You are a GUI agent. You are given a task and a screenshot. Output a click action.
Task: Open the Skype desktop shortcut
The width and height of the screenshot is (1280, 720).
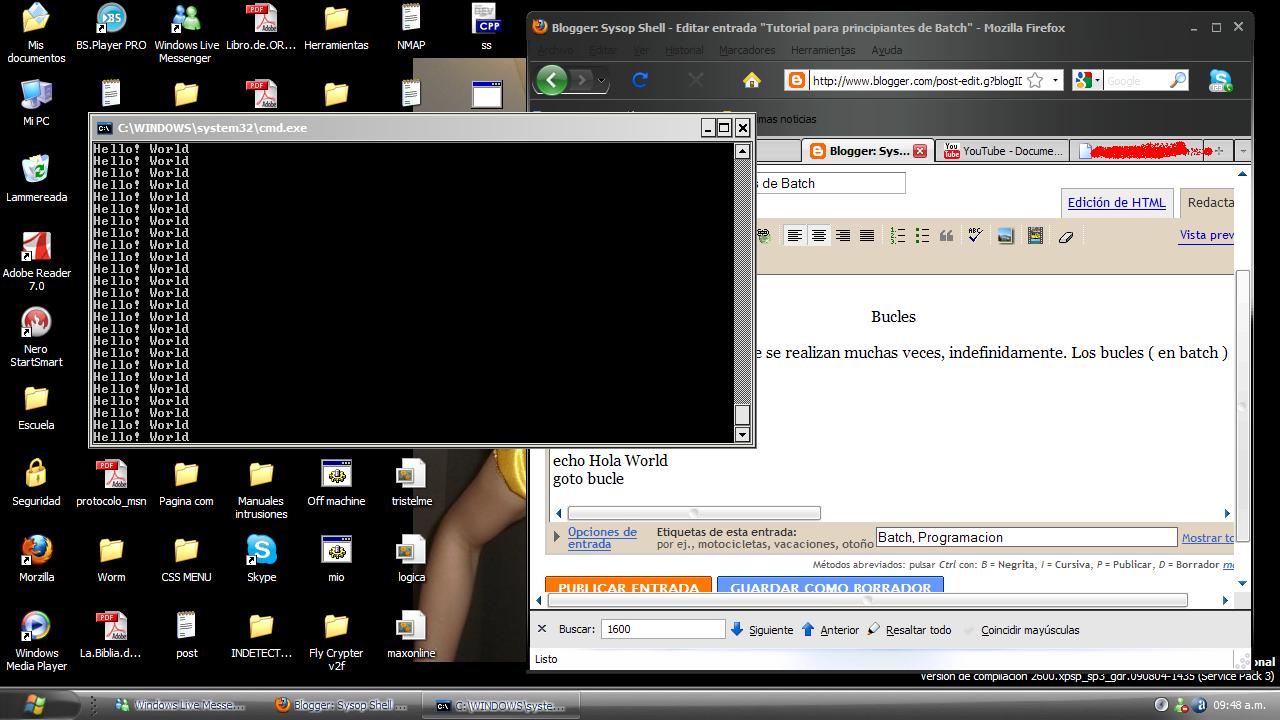point(261,558)
